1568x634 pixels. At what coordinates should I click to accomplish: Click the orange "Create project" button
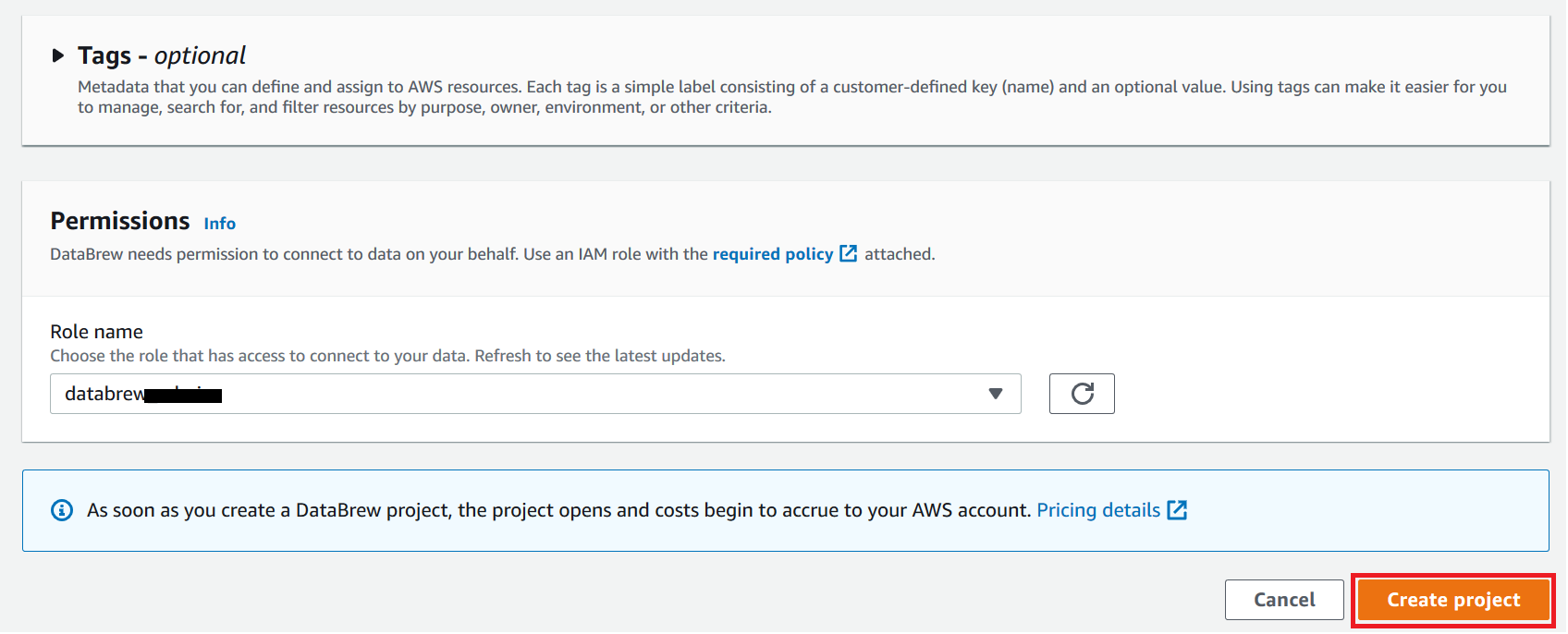[1452, 600]
